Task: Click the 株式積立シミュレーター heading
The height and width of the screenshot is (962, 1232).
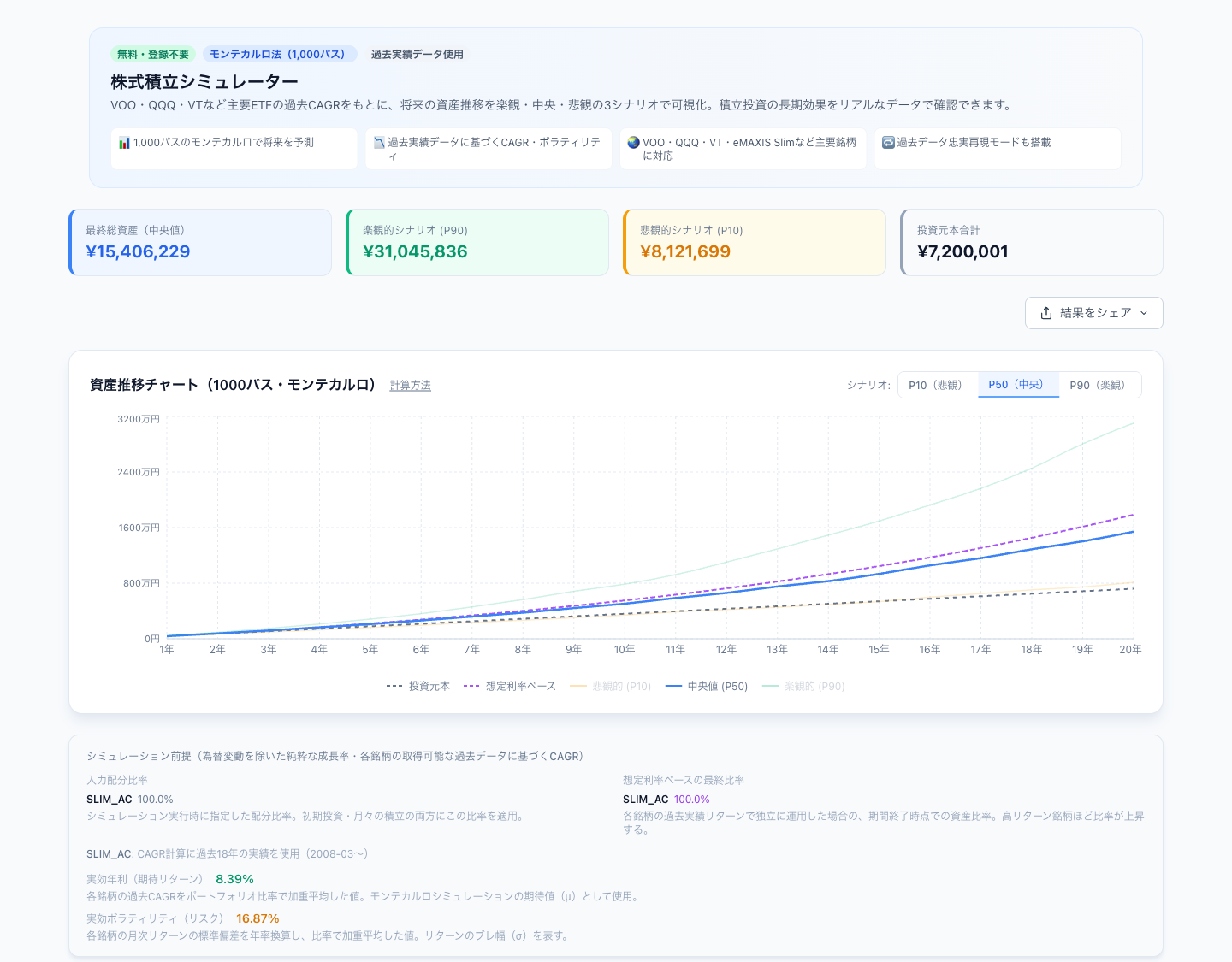Action: 204,81
